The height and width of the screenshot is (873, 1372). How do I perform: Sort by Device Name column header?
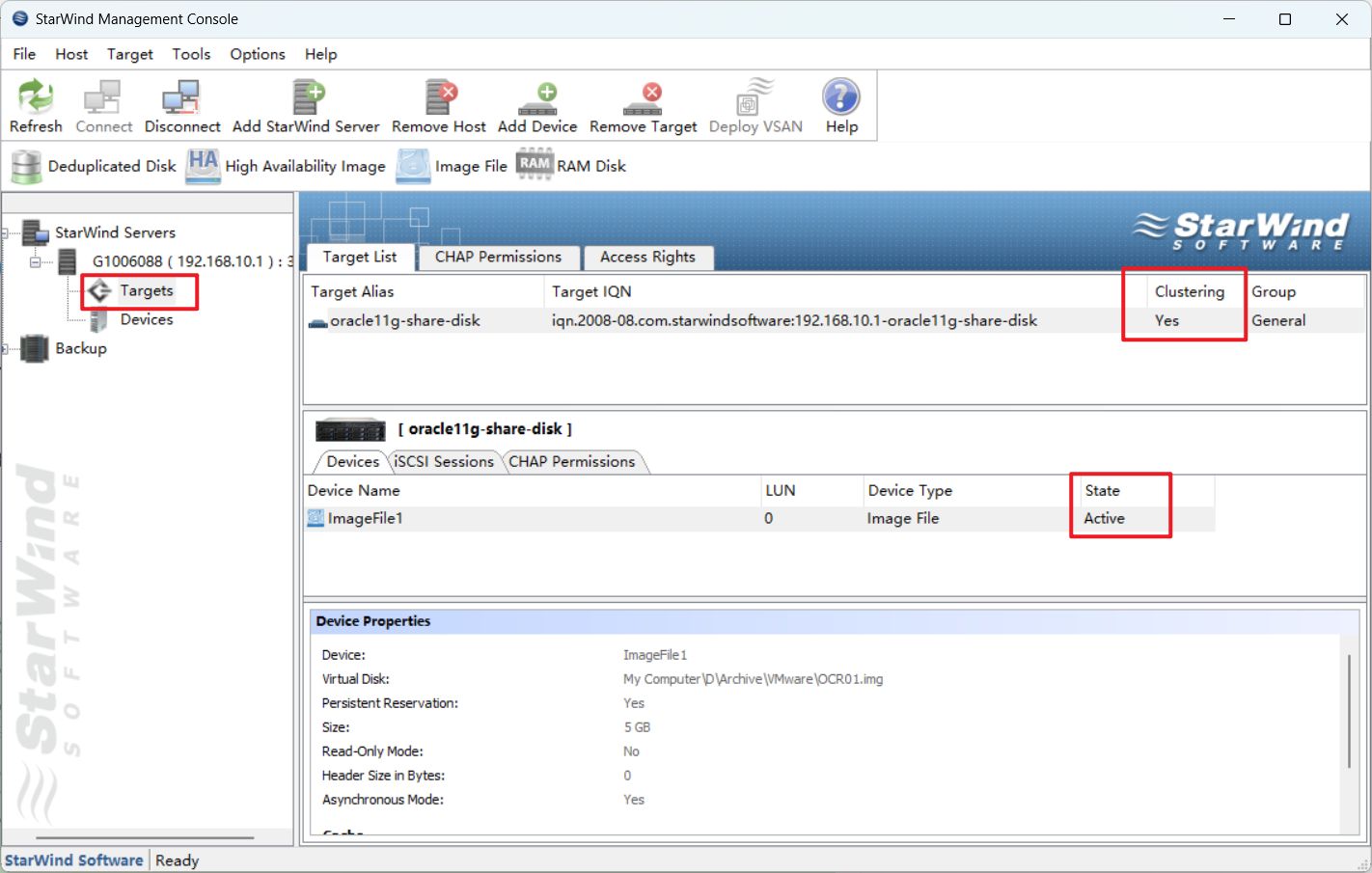click(x=533, y=490)
